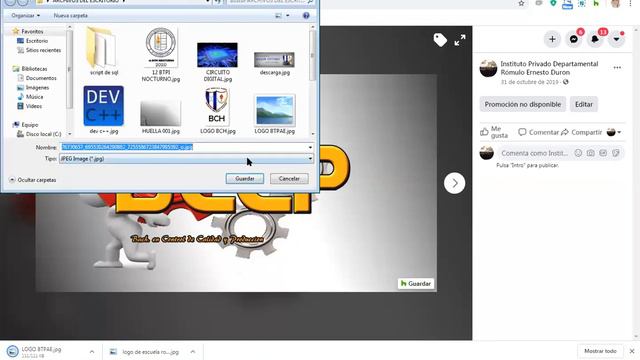This screenshot has width=640, height=360.
Task: Click Promoción no disponible button
Action: 522,104
